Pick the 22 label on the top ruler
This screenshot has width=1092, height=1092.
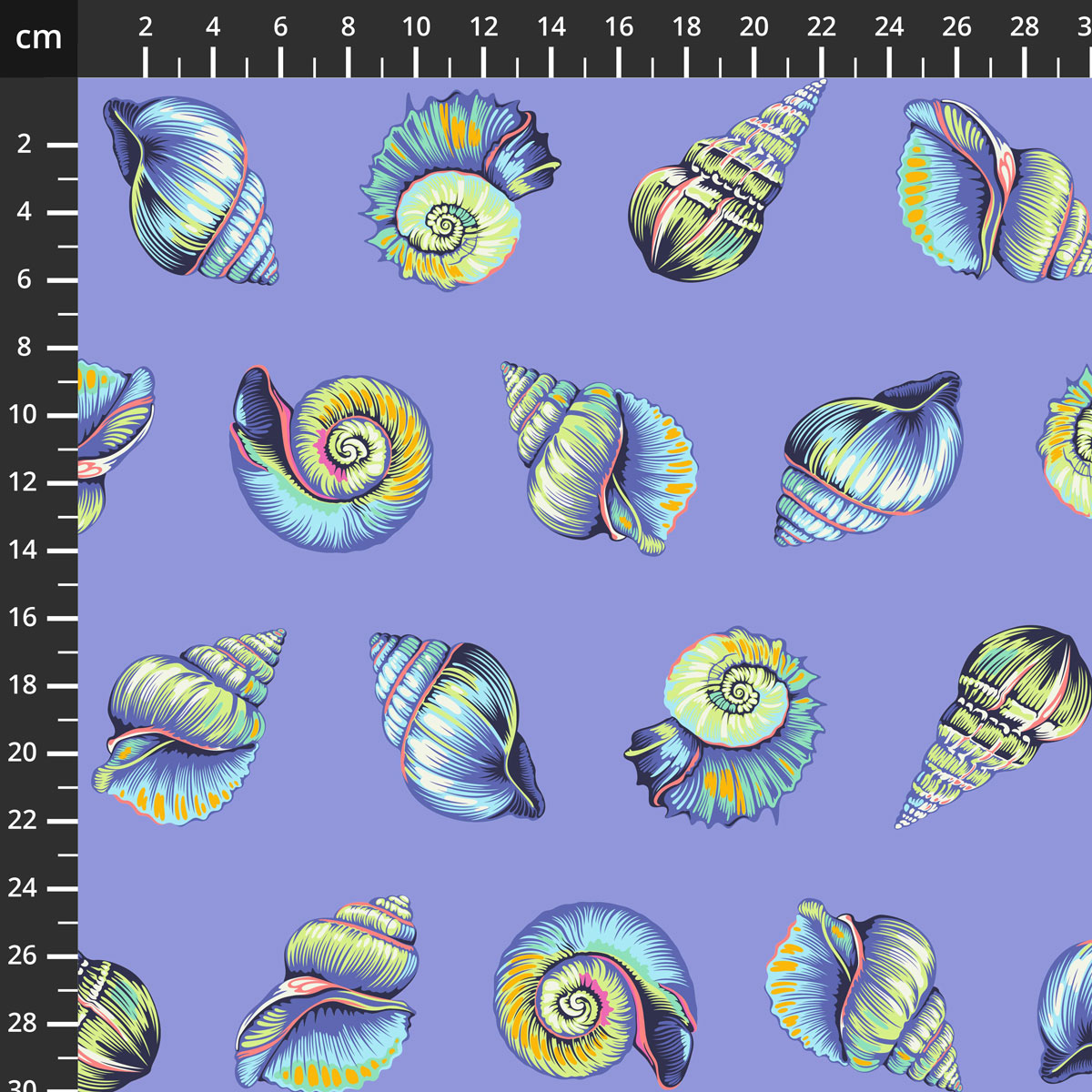pyautogui.click(x=822, y=26)
